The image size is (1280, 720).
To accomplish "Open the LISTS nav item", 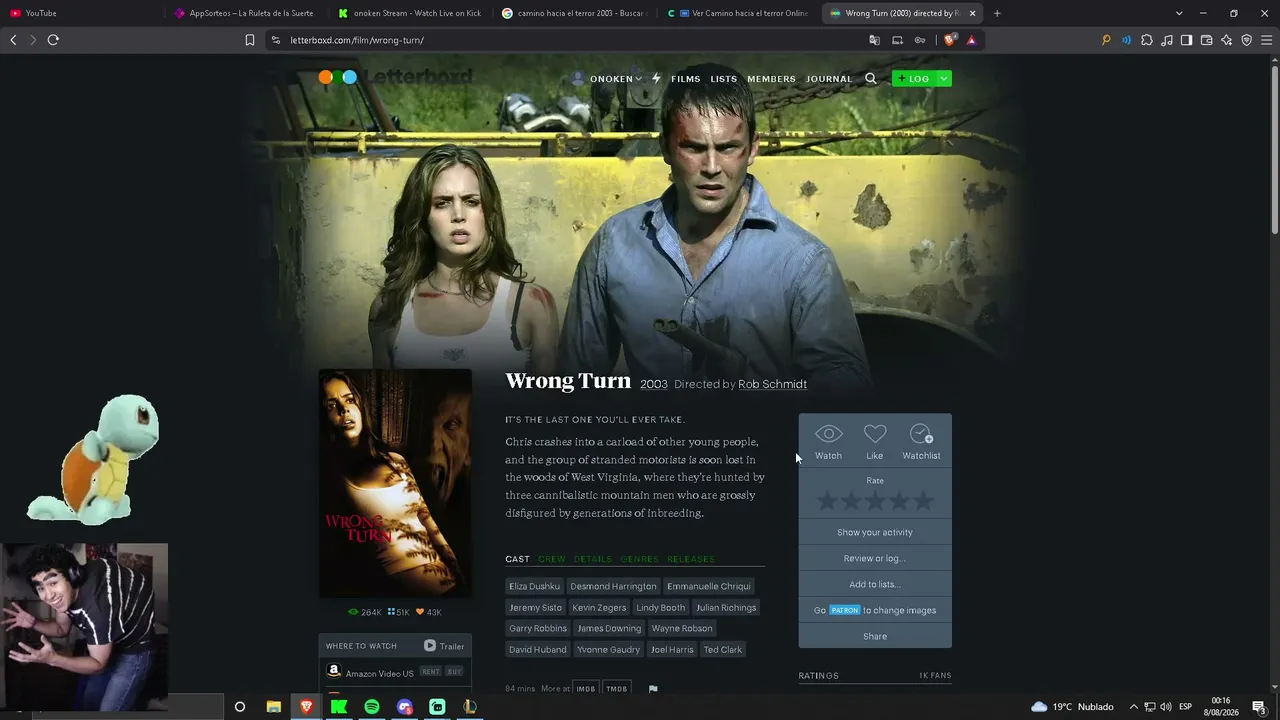I will pos(724,79).
